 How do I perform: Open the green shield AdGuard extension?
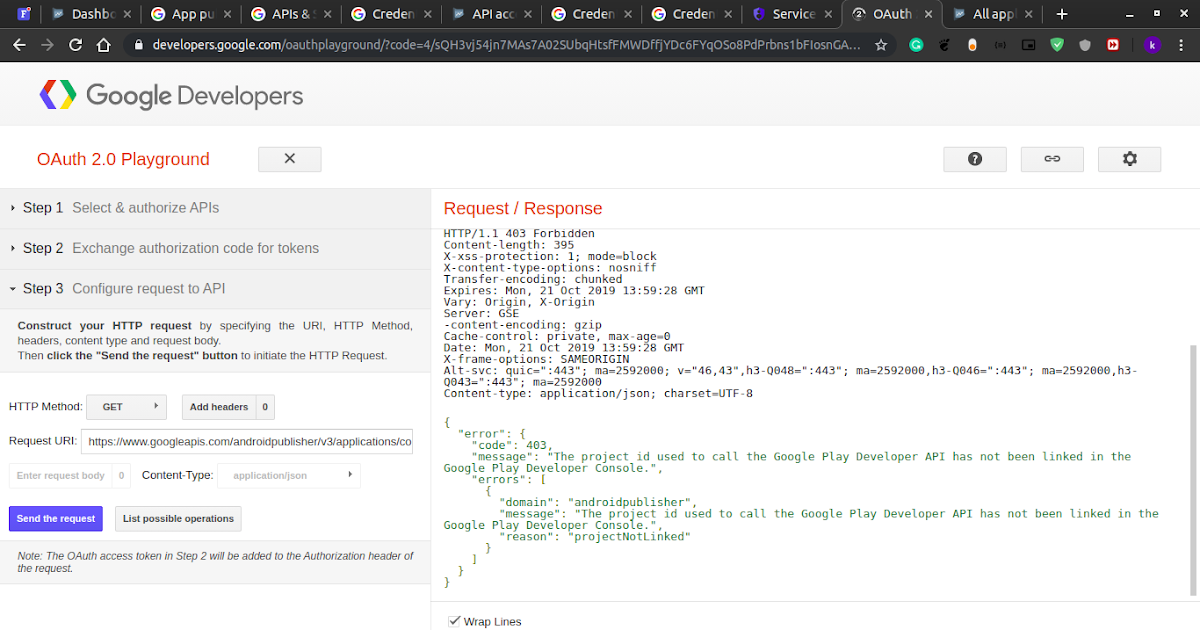(x=1057, y=45)
